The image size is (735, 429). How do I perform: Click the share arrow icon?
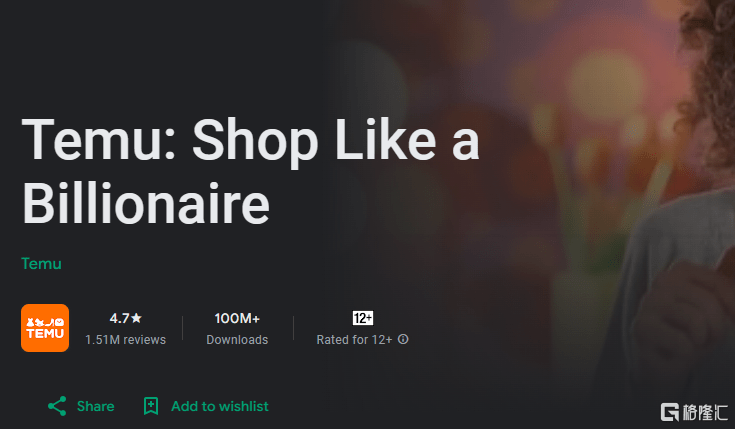(57, 406)
